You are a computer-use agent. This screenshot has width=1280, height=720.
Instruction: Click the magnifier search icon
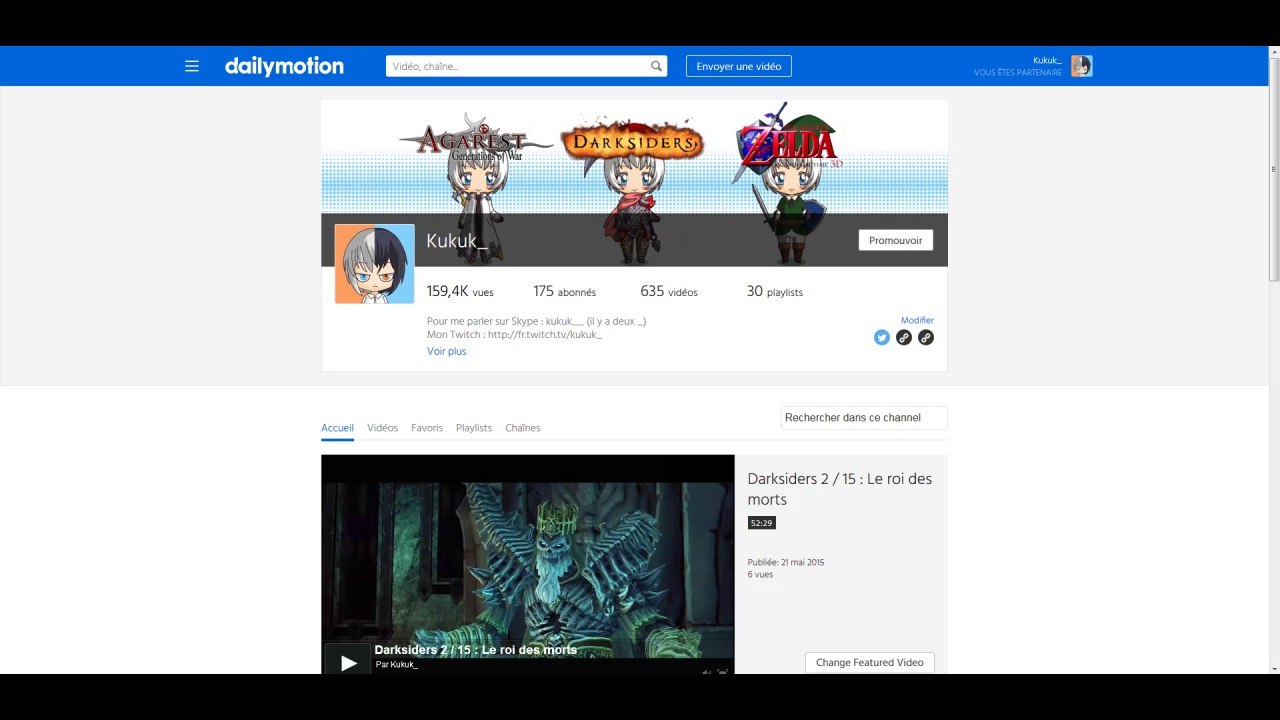656,66
